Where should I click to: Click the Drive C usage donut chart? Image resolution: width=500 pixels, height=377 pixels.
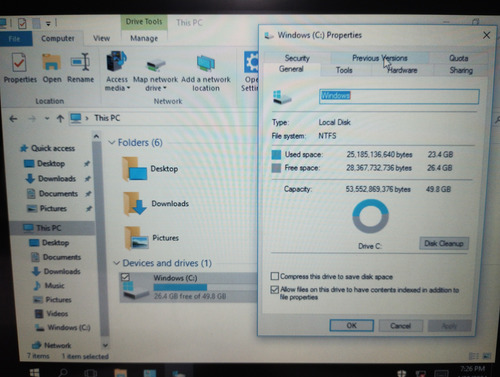(x=370, y=217)
